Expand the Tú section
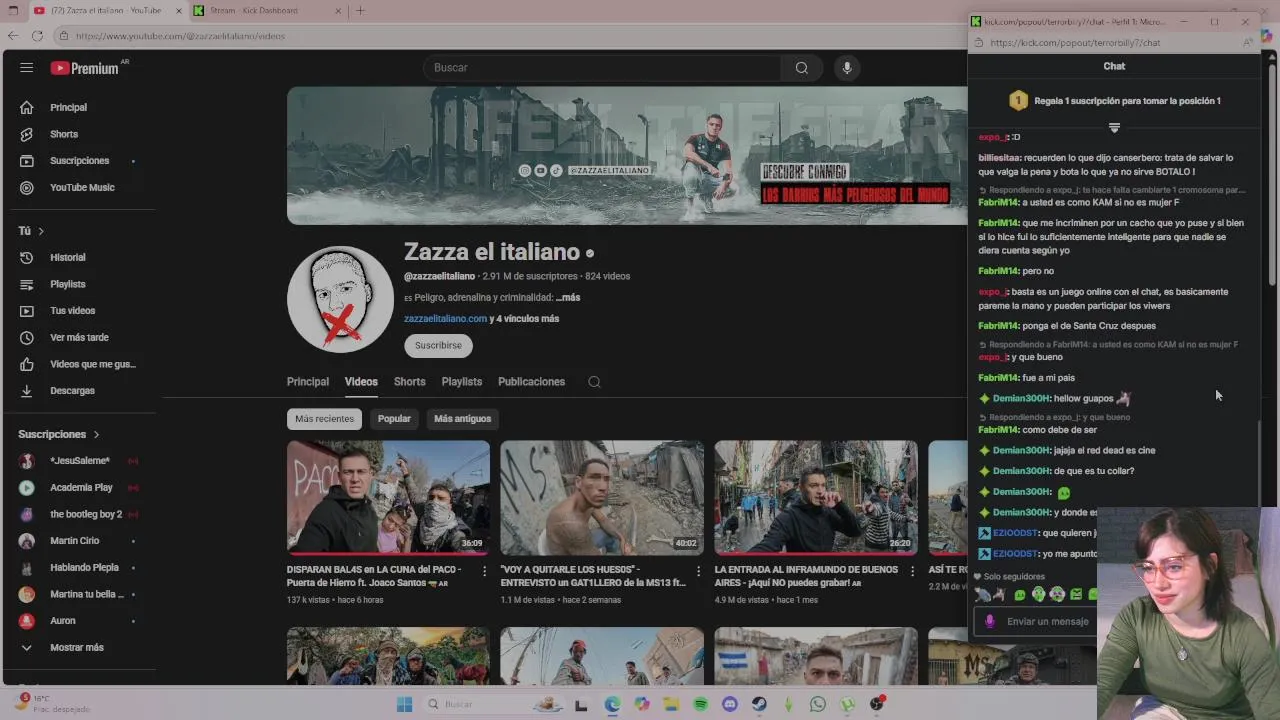 pos(31,231)
